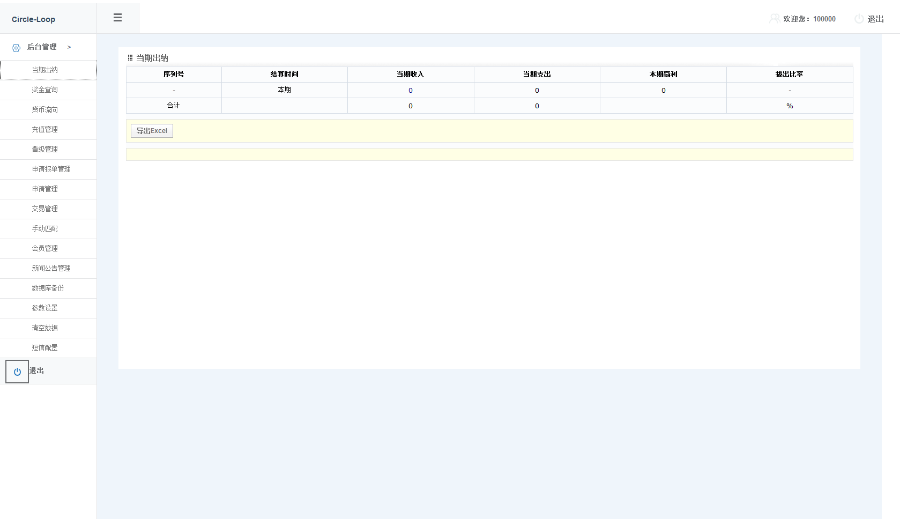Collapse the 后台管理 chevron arrow
The width and height of the screenshot is (900, 519).
tap(69, 47)
